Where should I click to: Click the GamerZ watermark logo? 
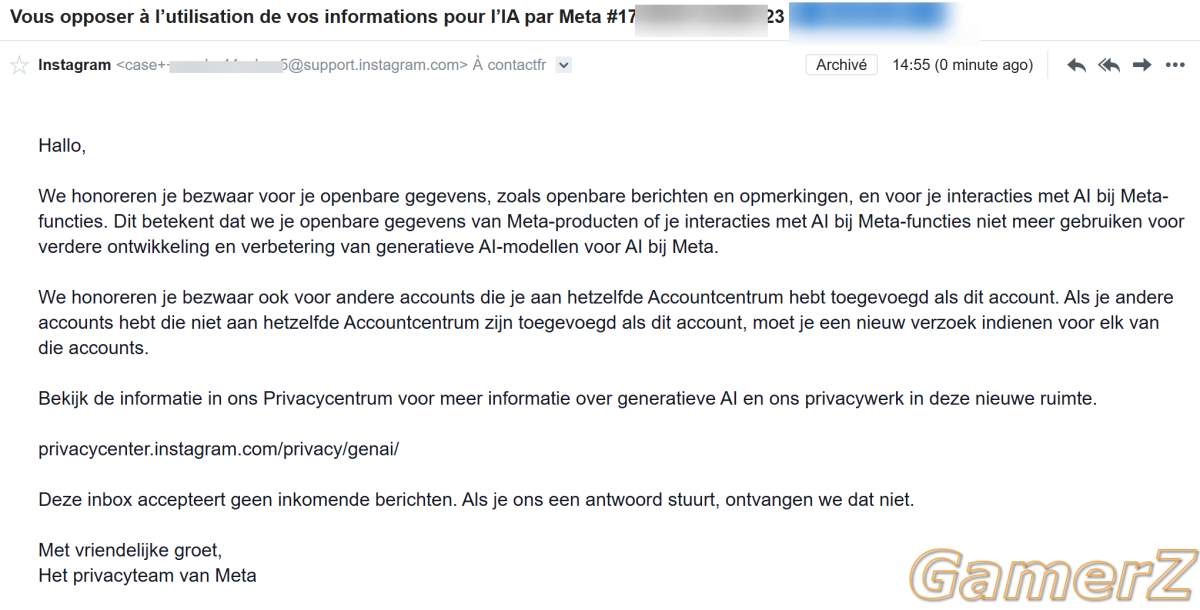[x=1053, y=576]
